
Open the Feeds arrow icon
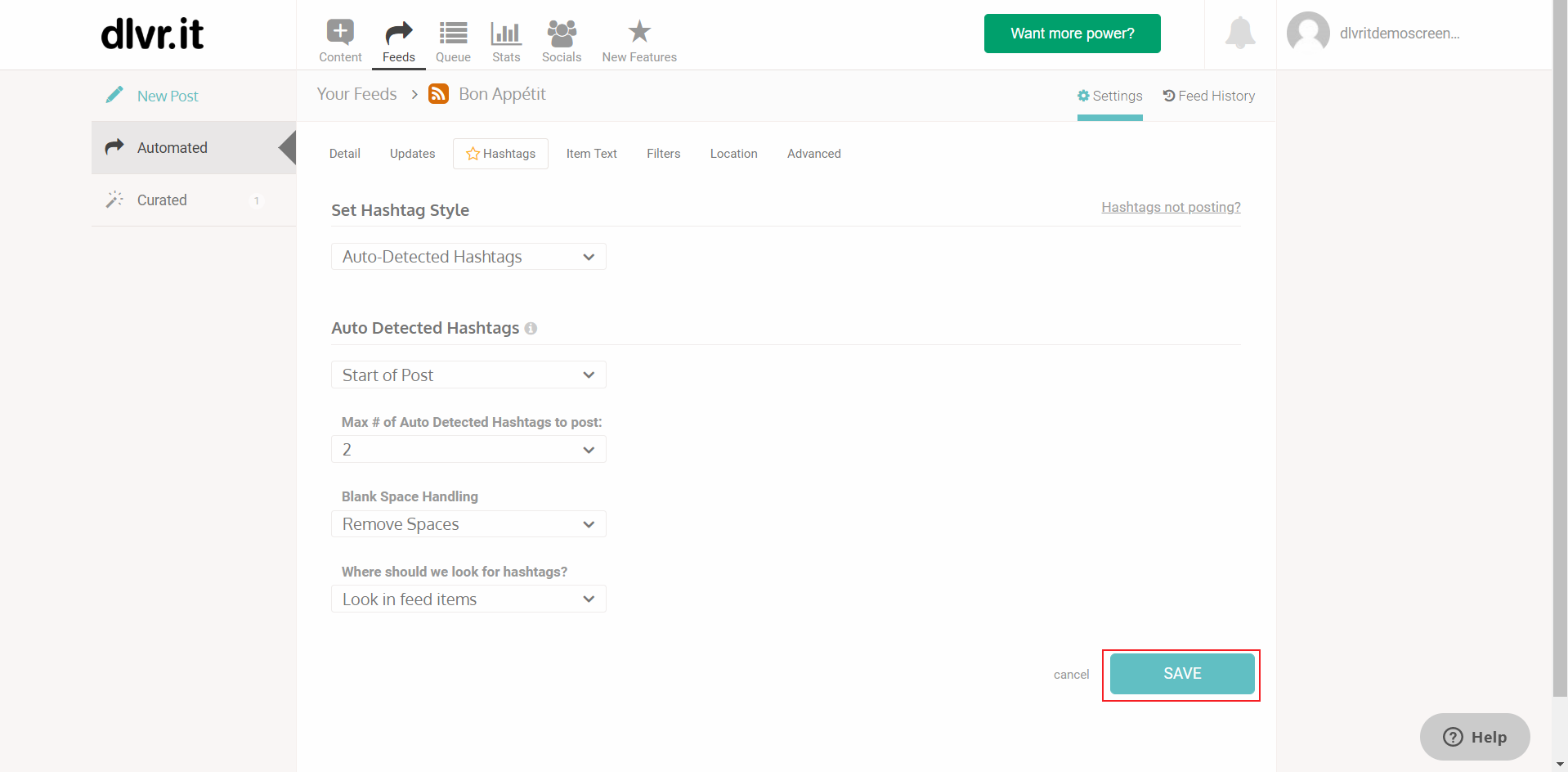click(399, 33)
